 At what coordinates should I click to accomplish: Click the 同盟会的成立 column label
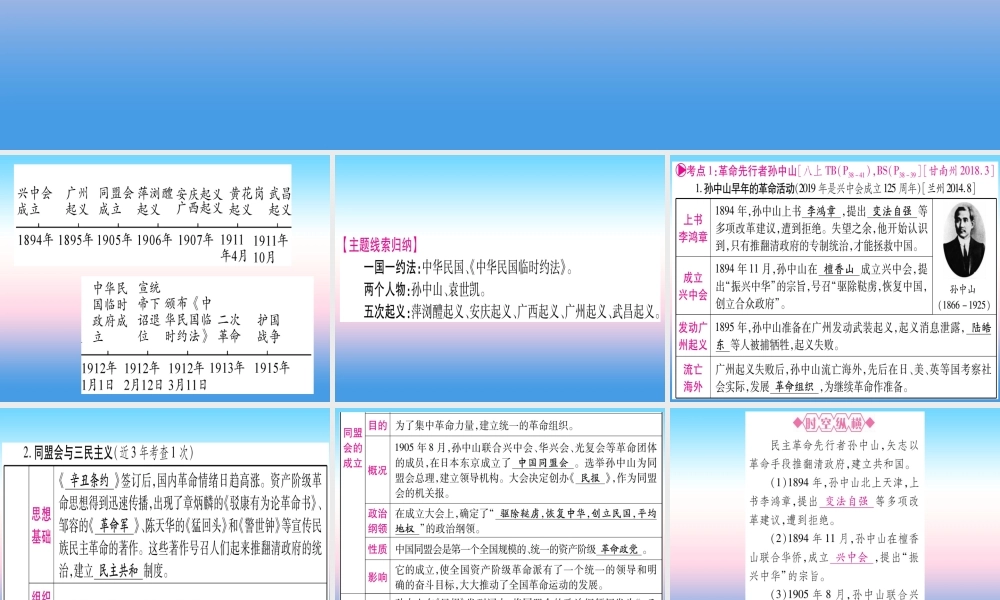[x=353, y=448]
